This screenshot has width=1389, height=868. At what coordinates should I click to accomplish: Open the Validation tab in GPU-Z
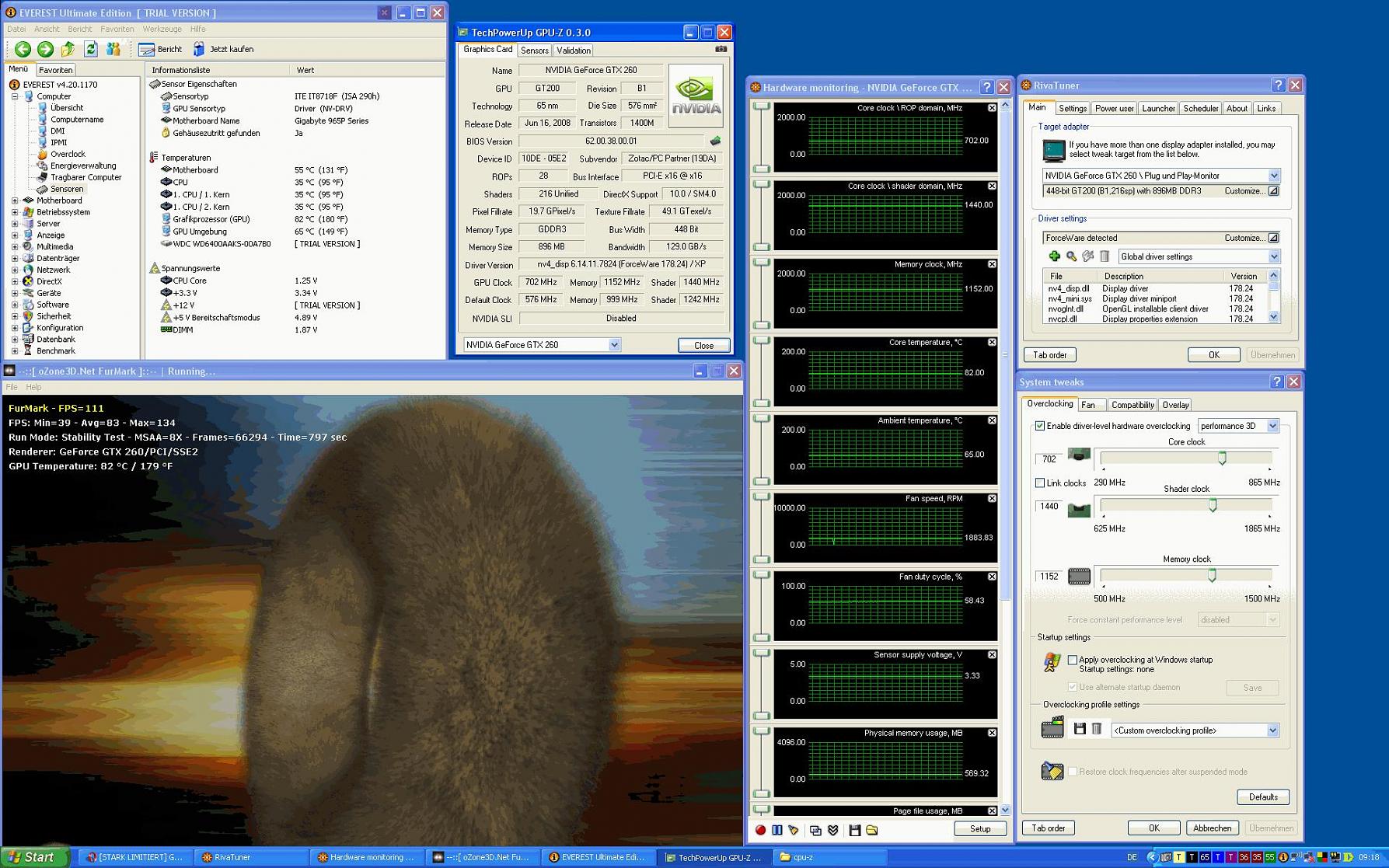pyautogui.click(x=574, y=51)
